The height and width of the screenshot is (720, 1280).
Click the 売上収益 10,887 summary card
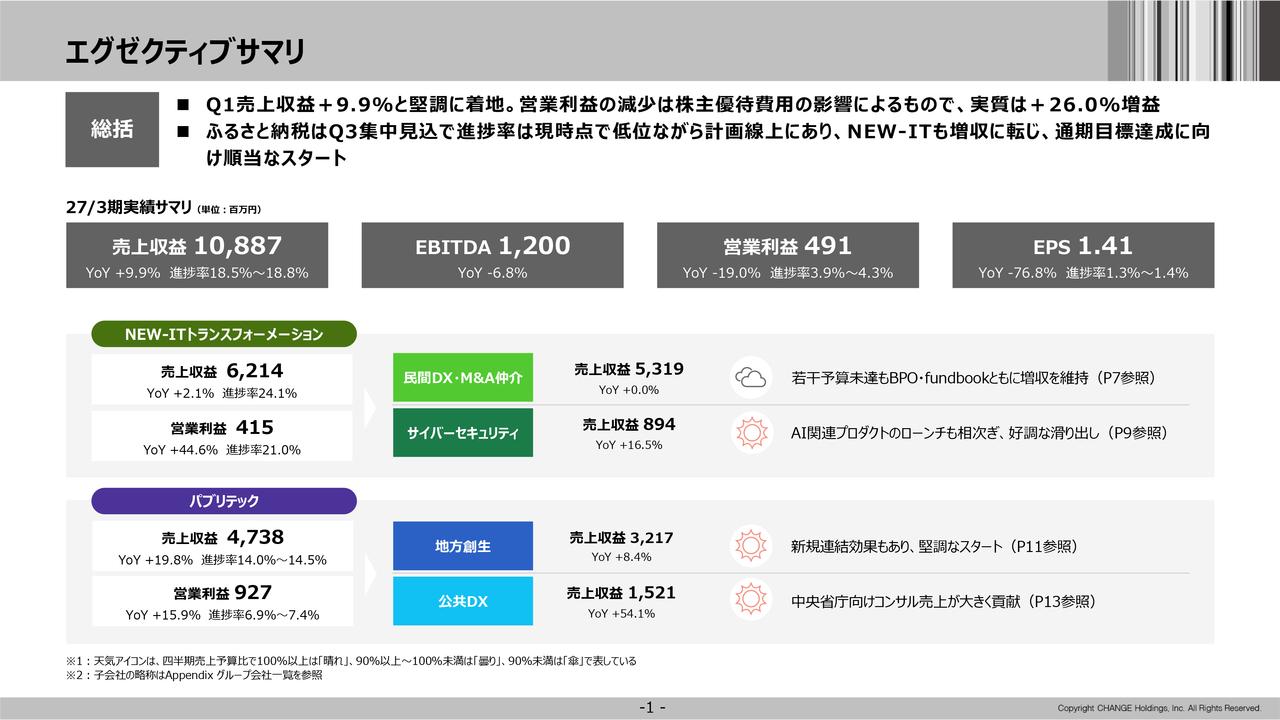tap(197, 255)
